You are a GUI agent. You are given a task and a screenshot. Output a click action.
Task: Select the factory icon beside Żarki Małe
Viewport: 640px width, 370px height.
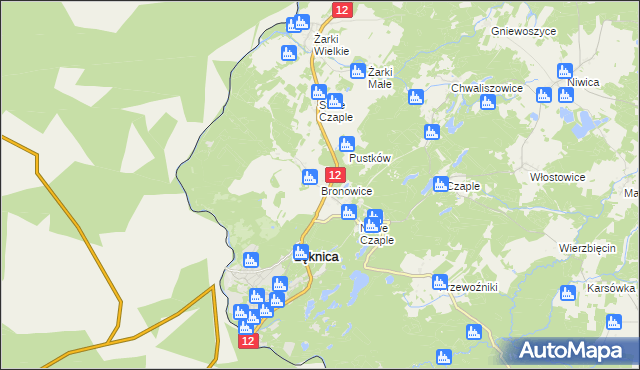(358, 71)
